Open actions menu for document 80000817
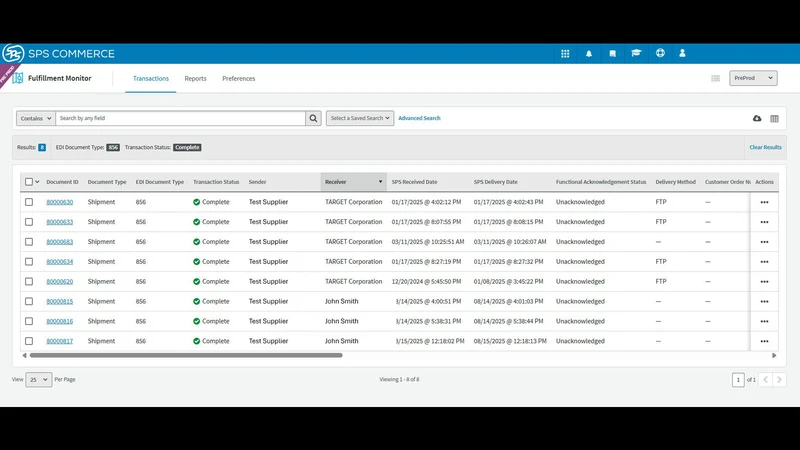This screenshot has height=450, width=800. click(x=764, y=342)
